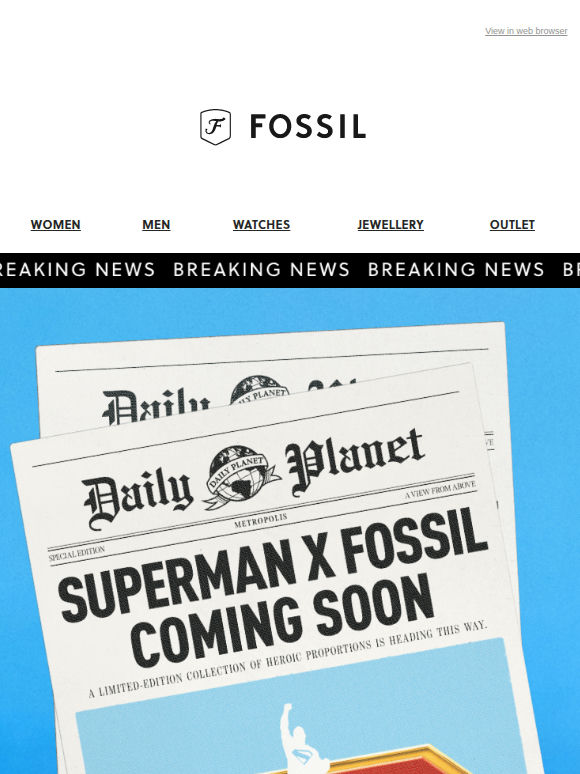Screen dimensions: 580x774
Task: Go to the WOMEN category
Action: click(x=55, y=225)
